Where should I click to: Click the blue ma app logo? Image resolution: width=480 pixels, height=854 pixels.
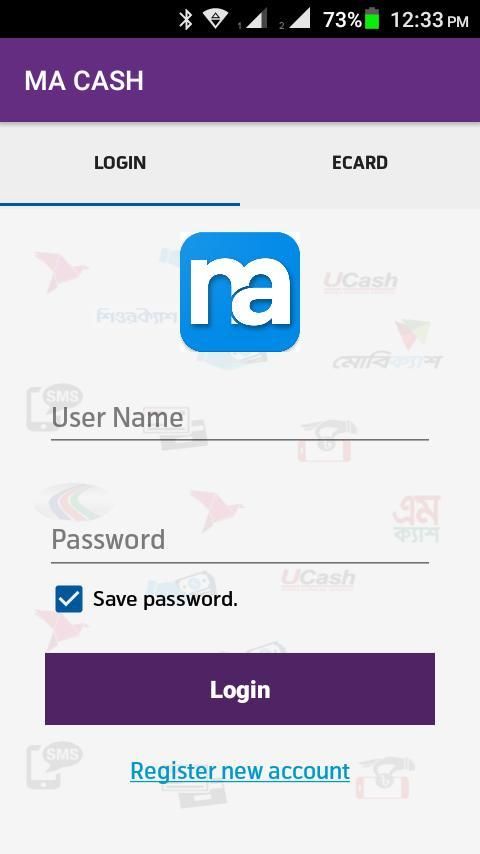coord(240,292)
